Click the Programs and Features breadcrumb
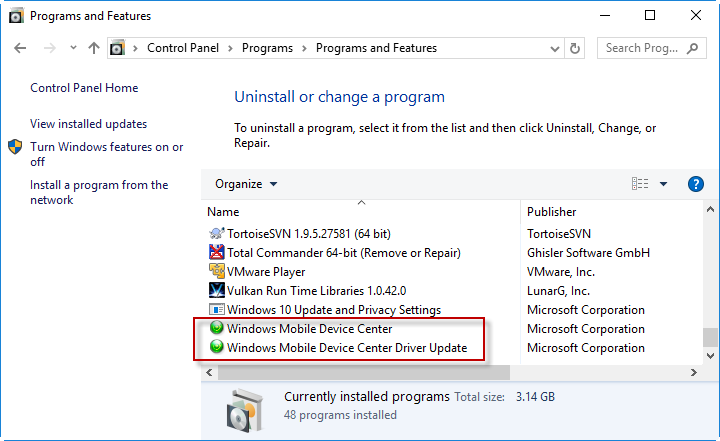The height and width of the screenshot is (441, 720). (x=376, y=48)
